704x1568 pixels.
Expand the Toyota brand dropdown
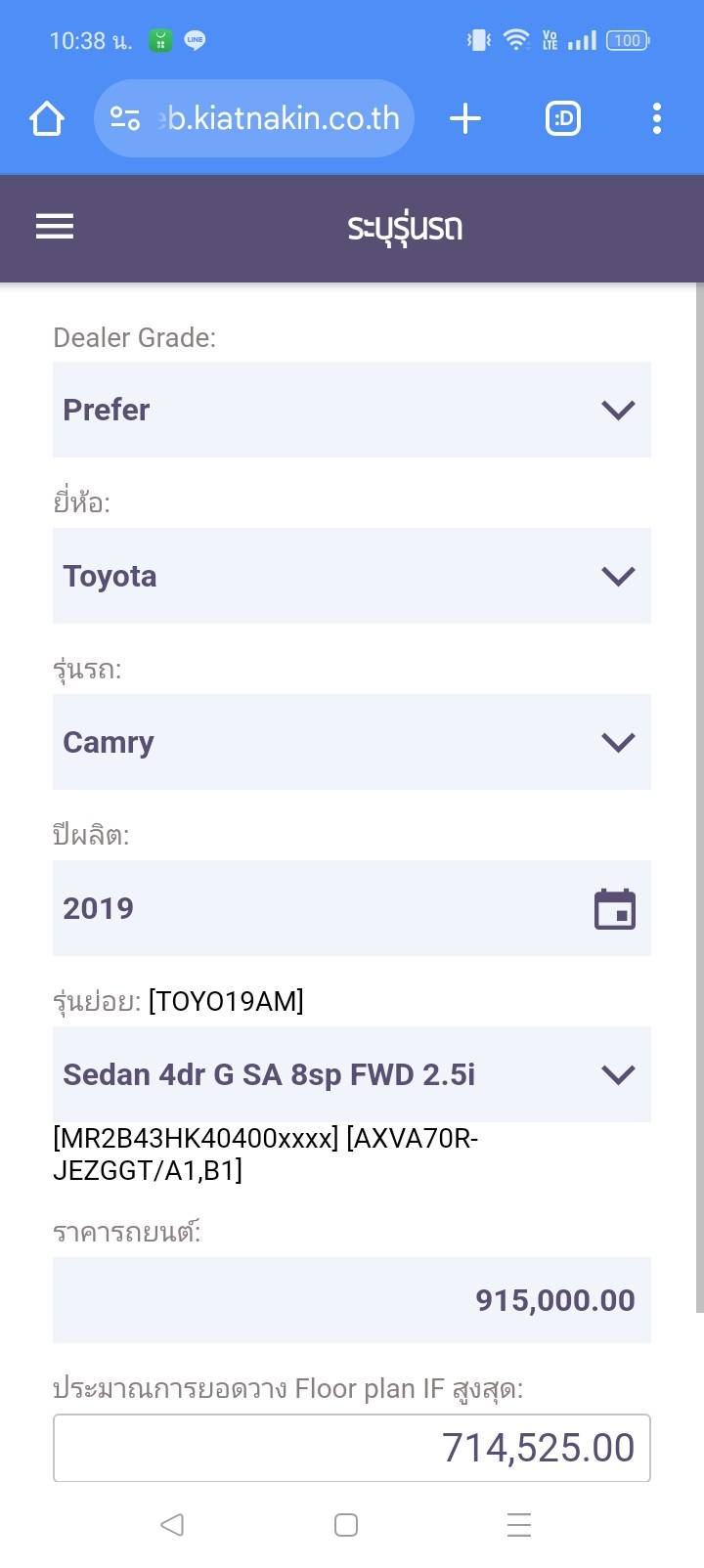coord(351,576)
